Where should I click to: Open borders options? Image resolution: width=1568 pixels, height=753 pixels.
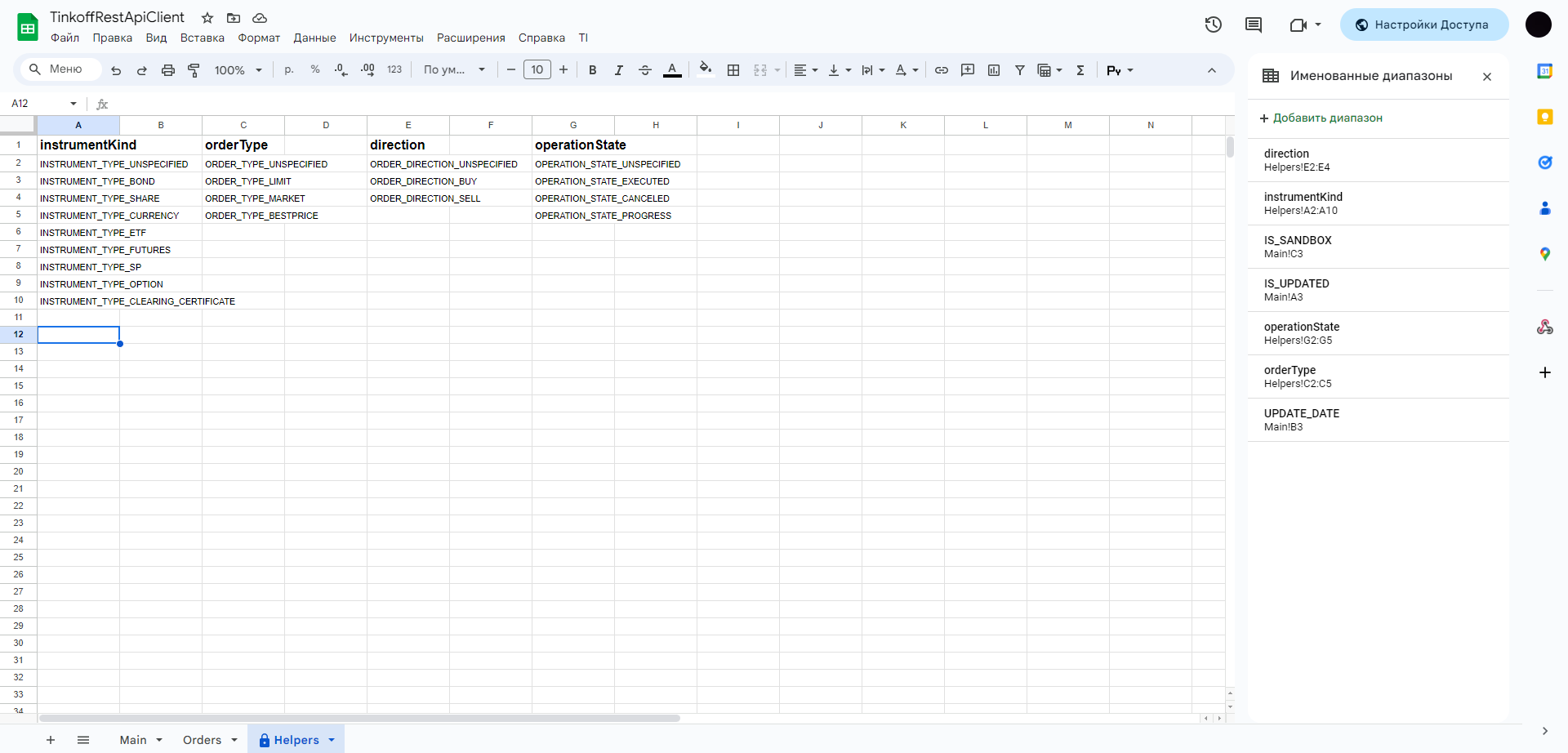tap(733, 70)
